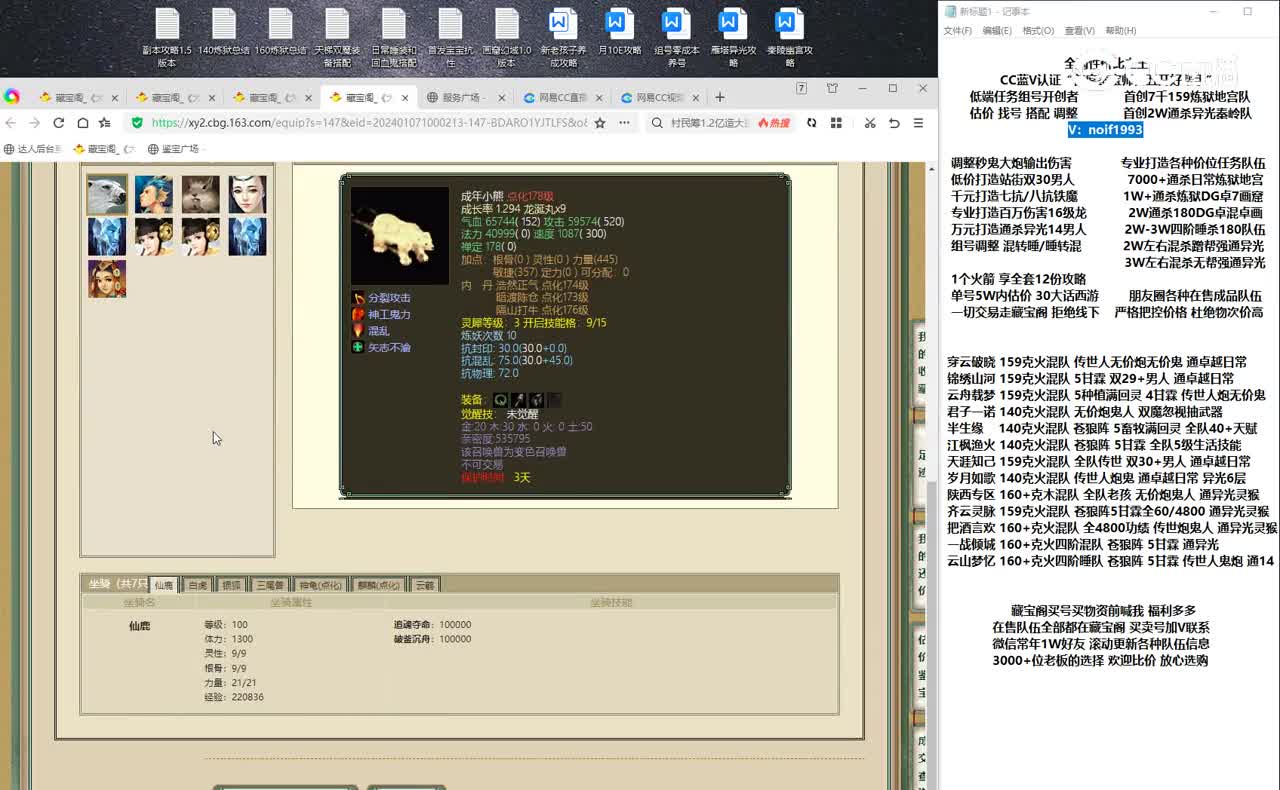Screen dimensions: 1280x790
Task: Open the browser hamburger main menu
Action: (918, 123)
